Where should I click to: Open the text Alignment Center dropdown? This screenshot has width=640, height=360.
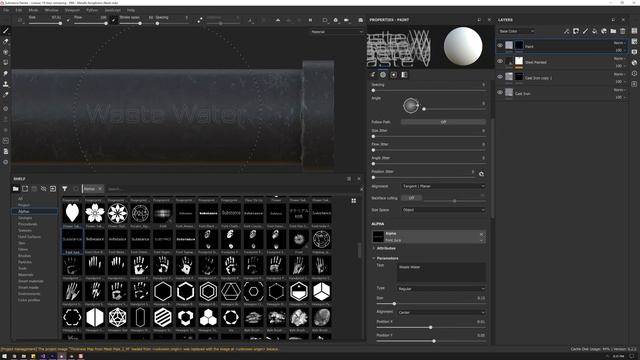click(x=441, y=313)
